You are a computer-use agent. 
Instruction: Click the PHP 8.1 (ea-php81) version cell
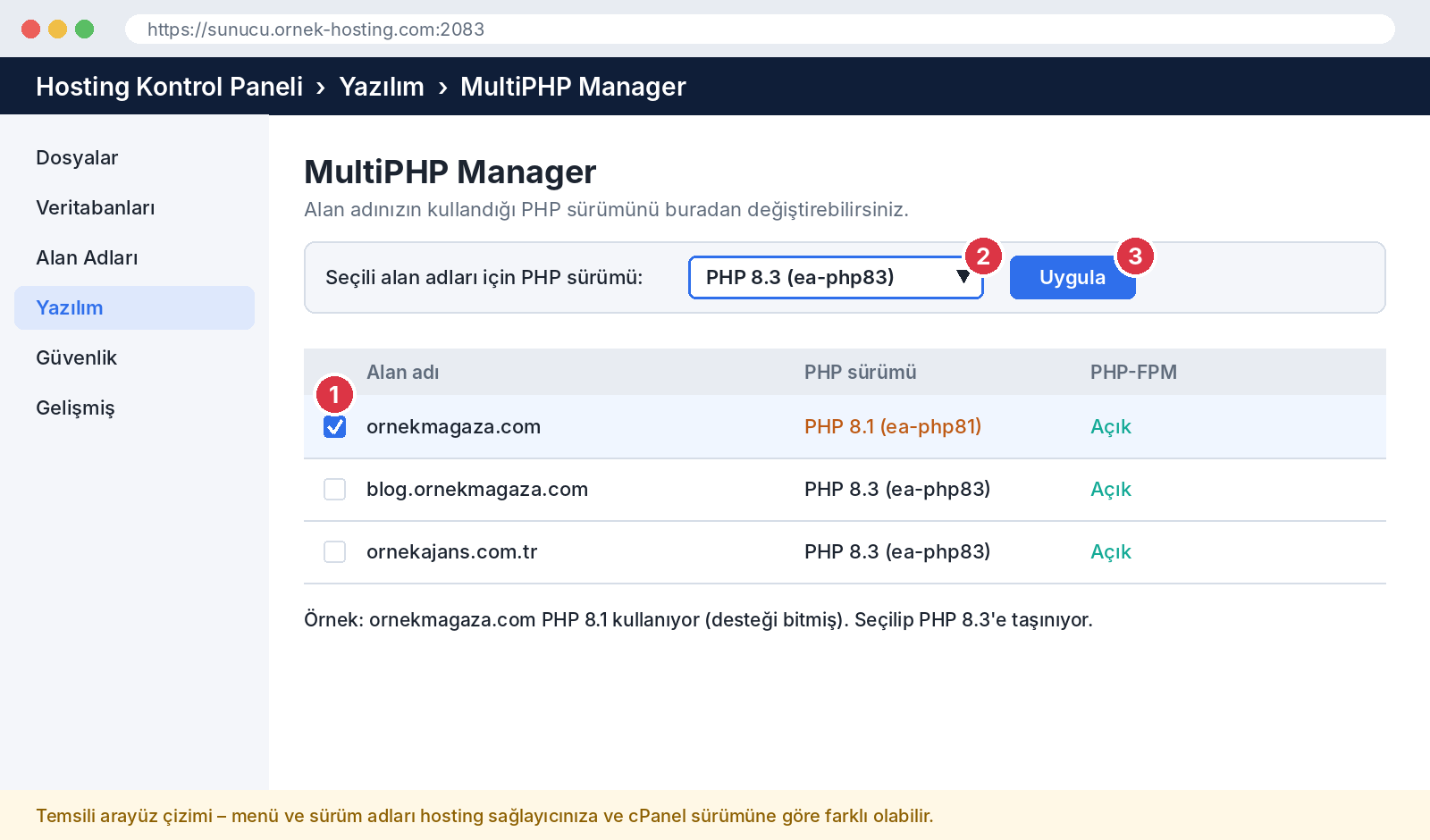tap(893, 427)
